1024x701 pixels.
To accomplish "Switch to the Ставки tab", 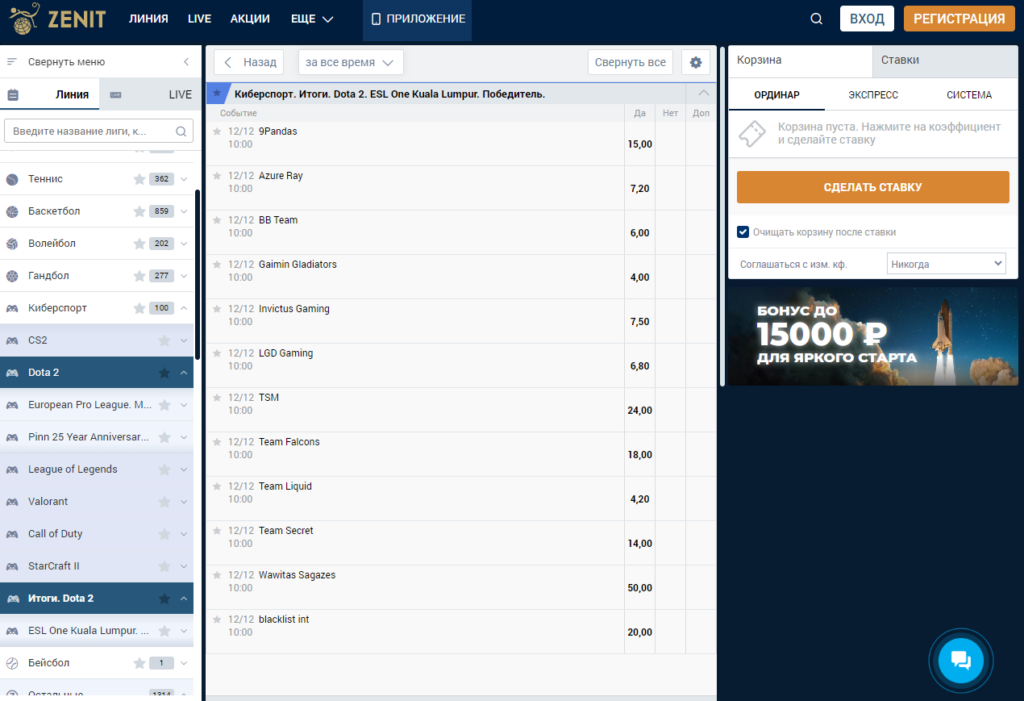I will [944, 60].
